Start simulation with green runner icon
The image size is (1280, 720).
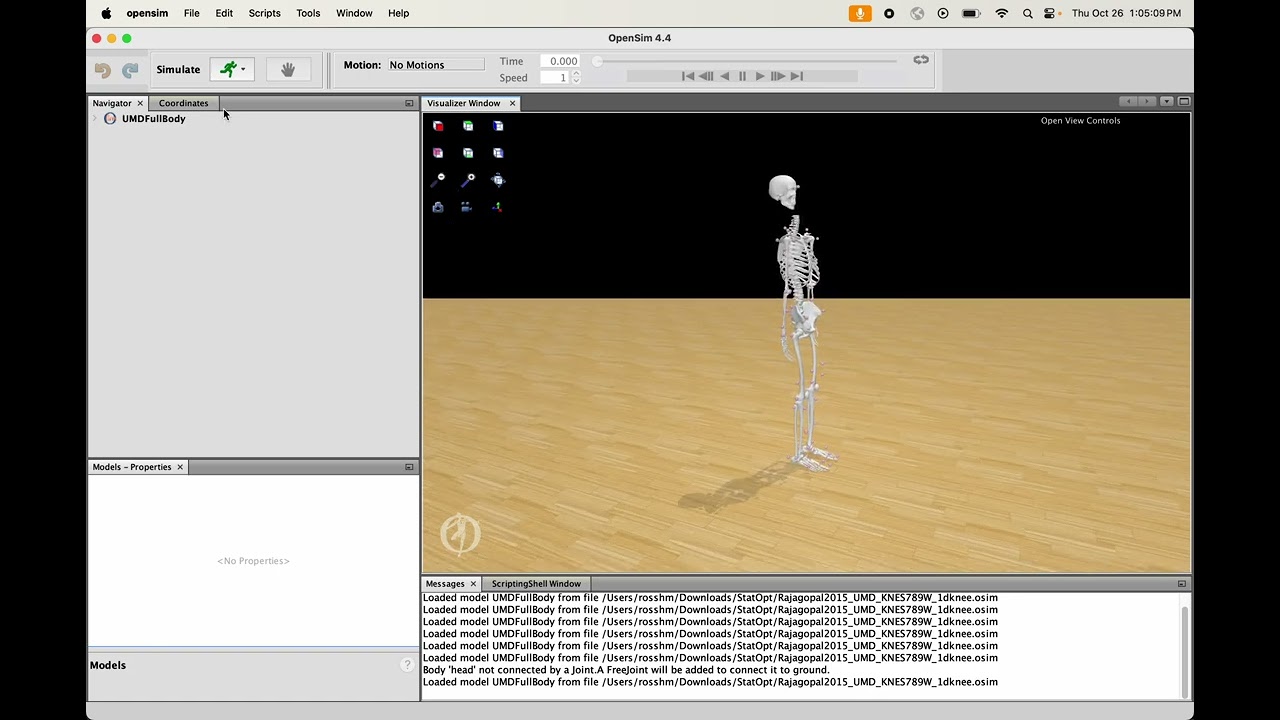click(228, 69)
